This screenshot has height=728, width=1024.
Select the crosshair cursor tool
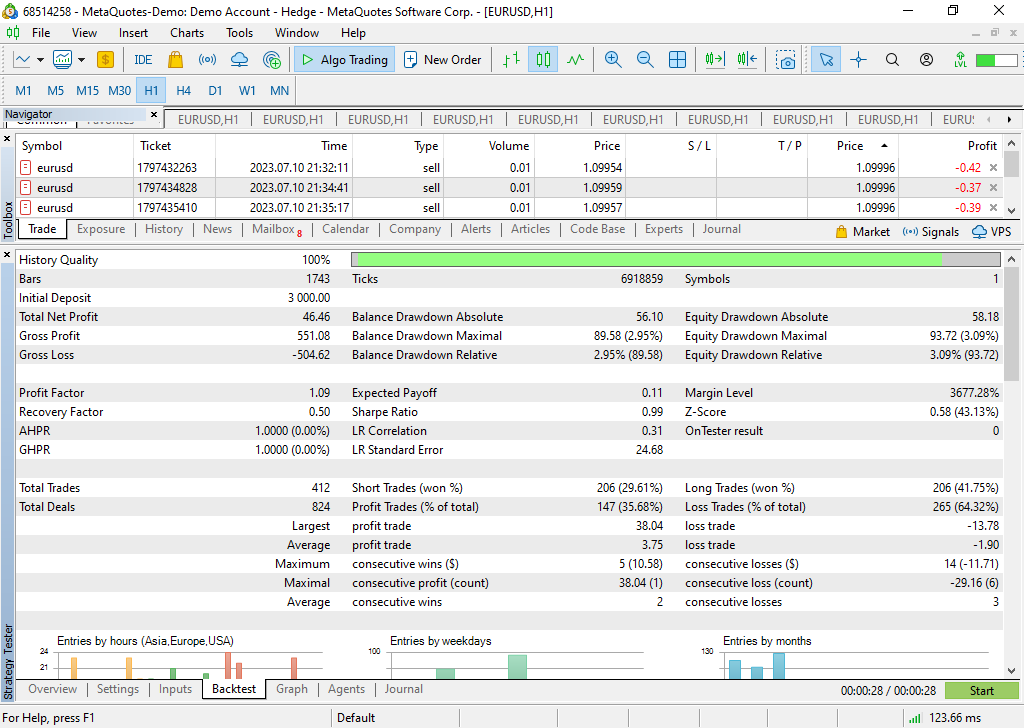click(x=858, y=60)
